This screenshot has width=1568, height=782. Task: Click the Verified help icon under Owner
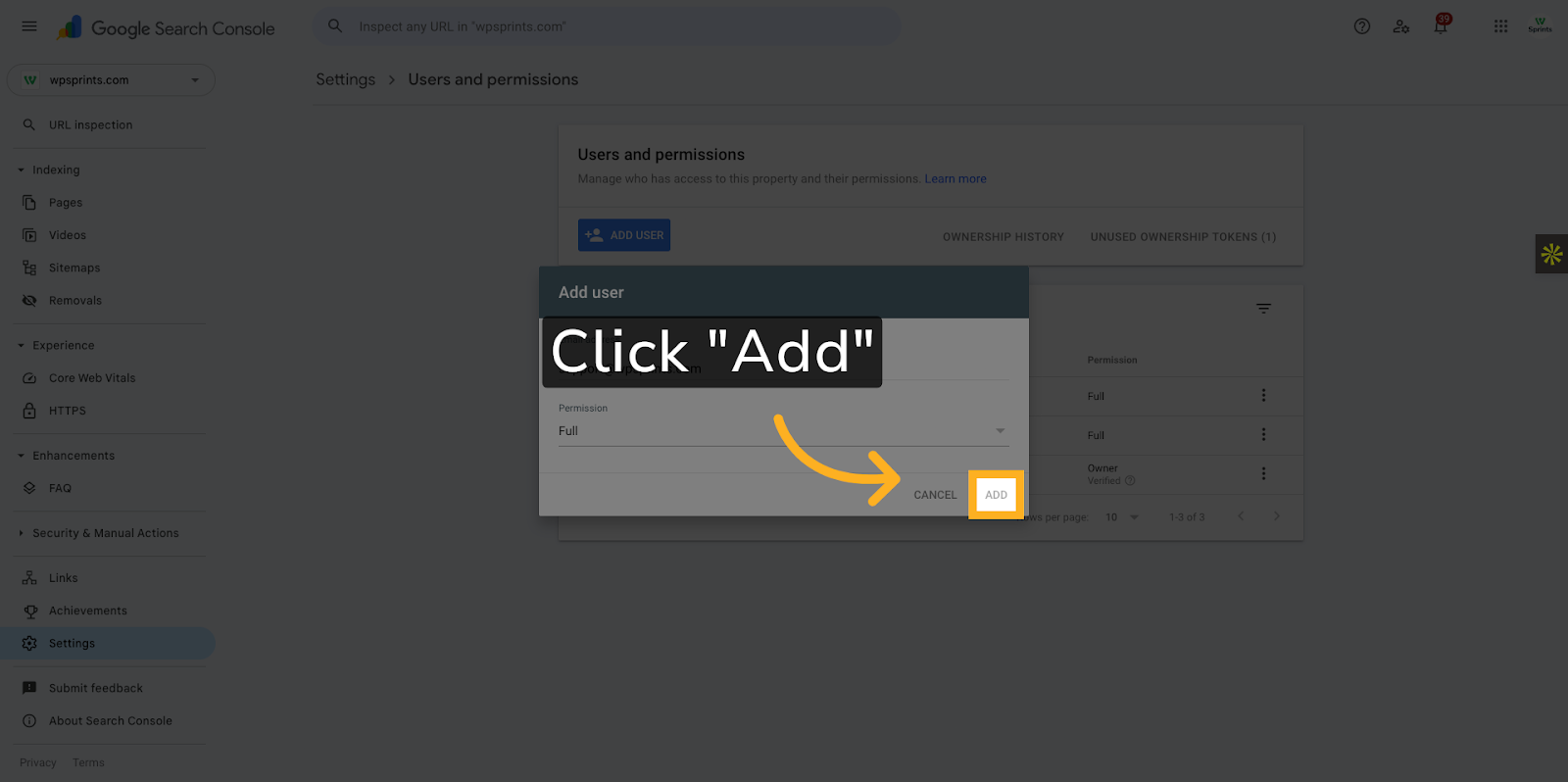click(x=1130, y=481)
